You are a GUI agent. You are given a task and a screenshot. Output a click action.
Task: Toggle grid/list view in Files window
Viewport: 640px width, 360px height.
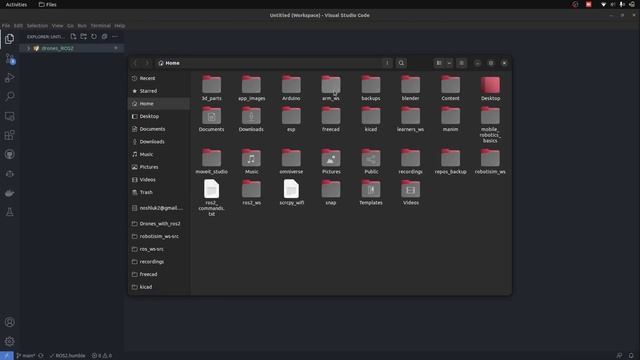pos(439,63)
